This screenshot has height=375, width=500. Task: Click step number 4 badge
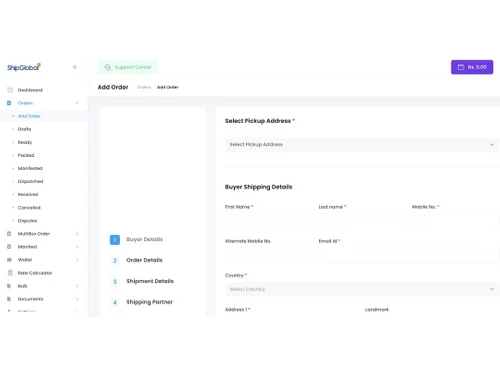tap(115, 302)
